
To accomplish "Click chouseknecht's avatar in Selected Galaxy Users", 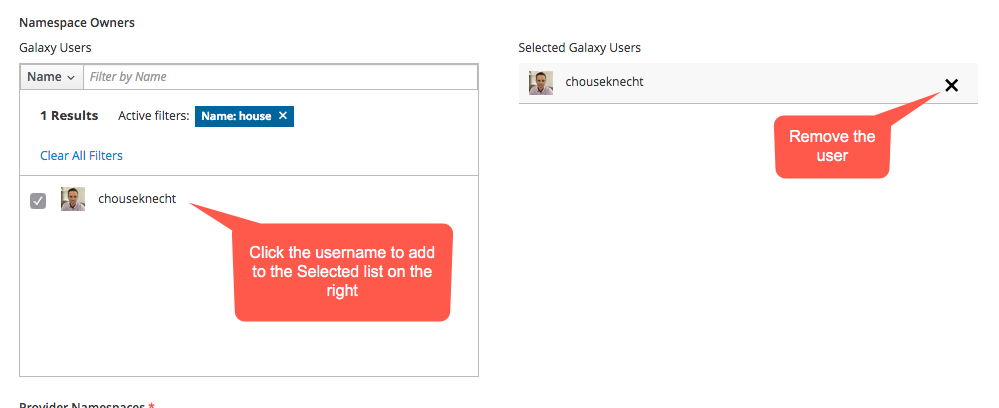I will 541,83.
